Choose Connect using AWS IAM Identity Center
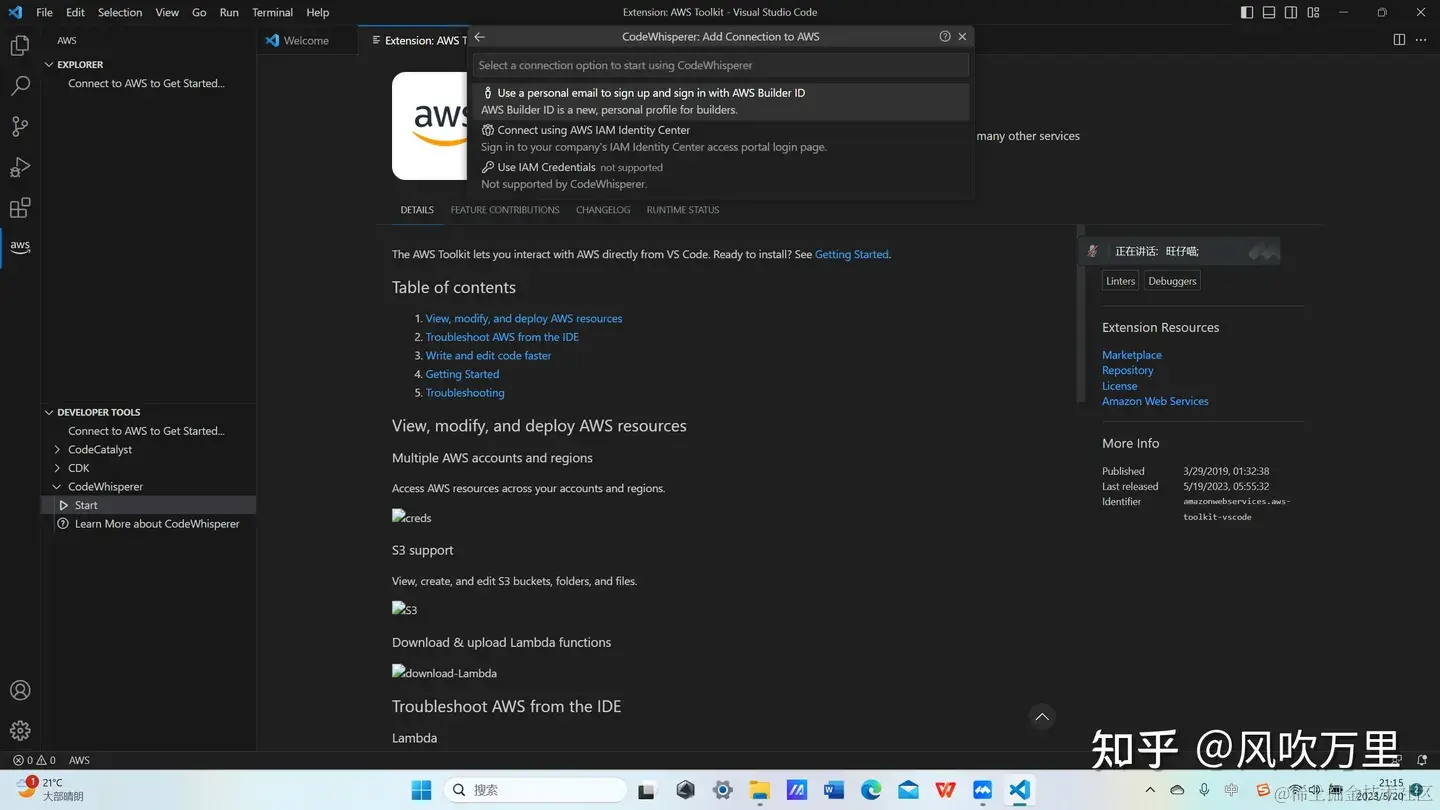The height and width of the screenshot is (810, 1440). (x=720, y=138)
